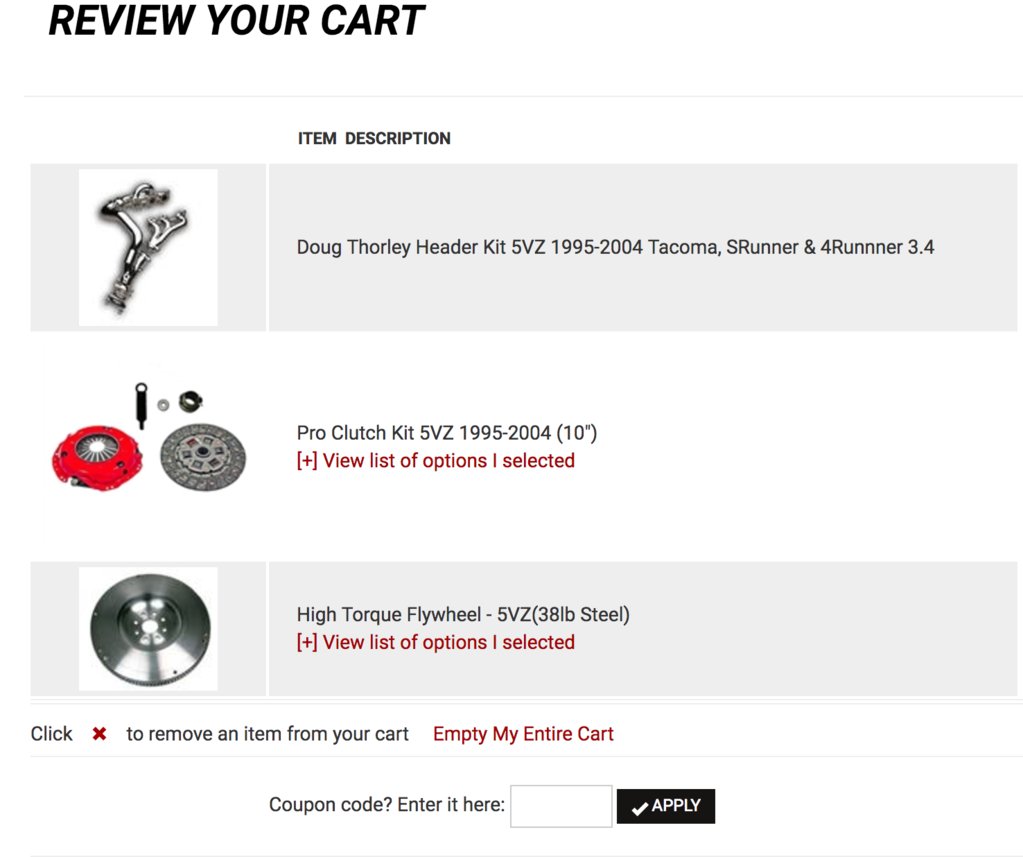This screenshot has height=857, width=1023.
Task: Click the Doug Thorley header kit thumbnail
Action: point(148,247)
